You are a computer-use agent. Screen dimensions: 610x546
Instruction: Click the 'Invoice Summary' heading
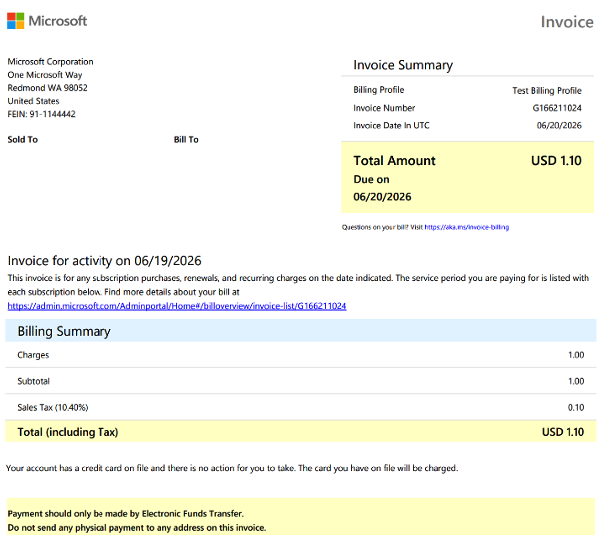pos(403,65)
